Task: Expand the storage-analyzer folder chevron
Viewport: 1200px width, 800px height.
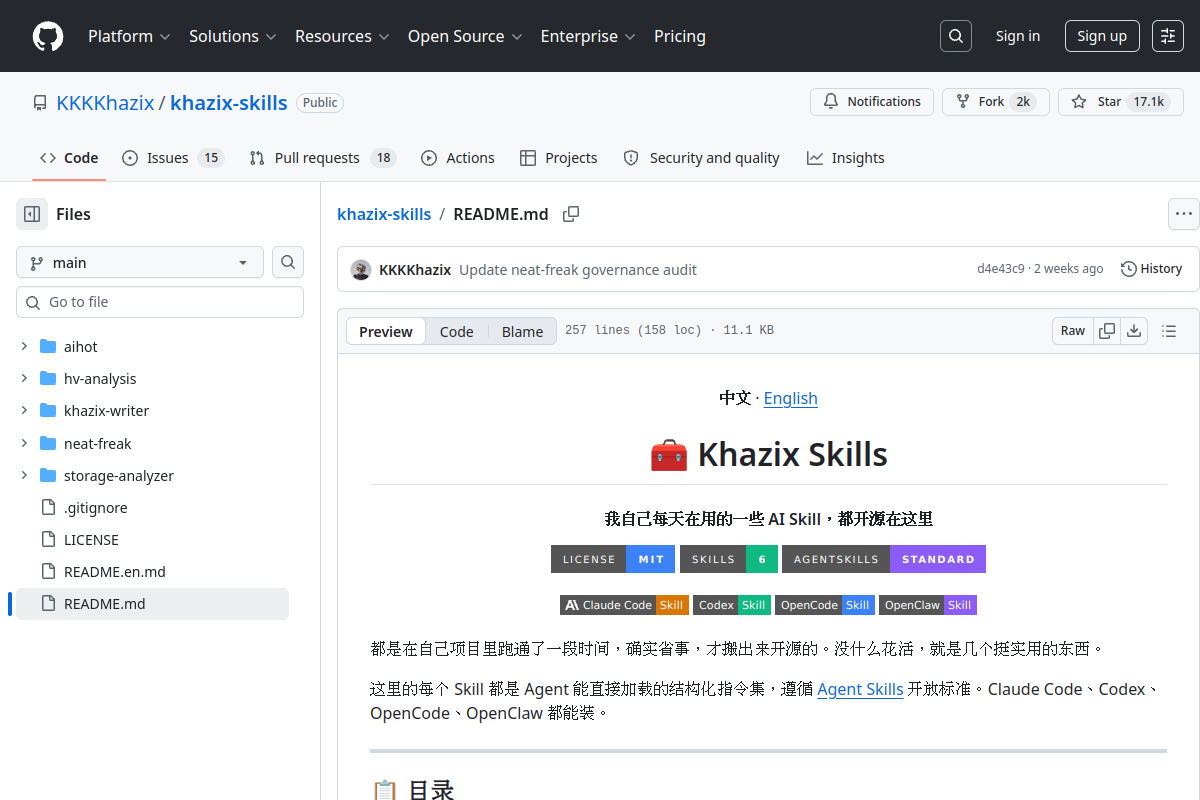Action: [24, 476]
